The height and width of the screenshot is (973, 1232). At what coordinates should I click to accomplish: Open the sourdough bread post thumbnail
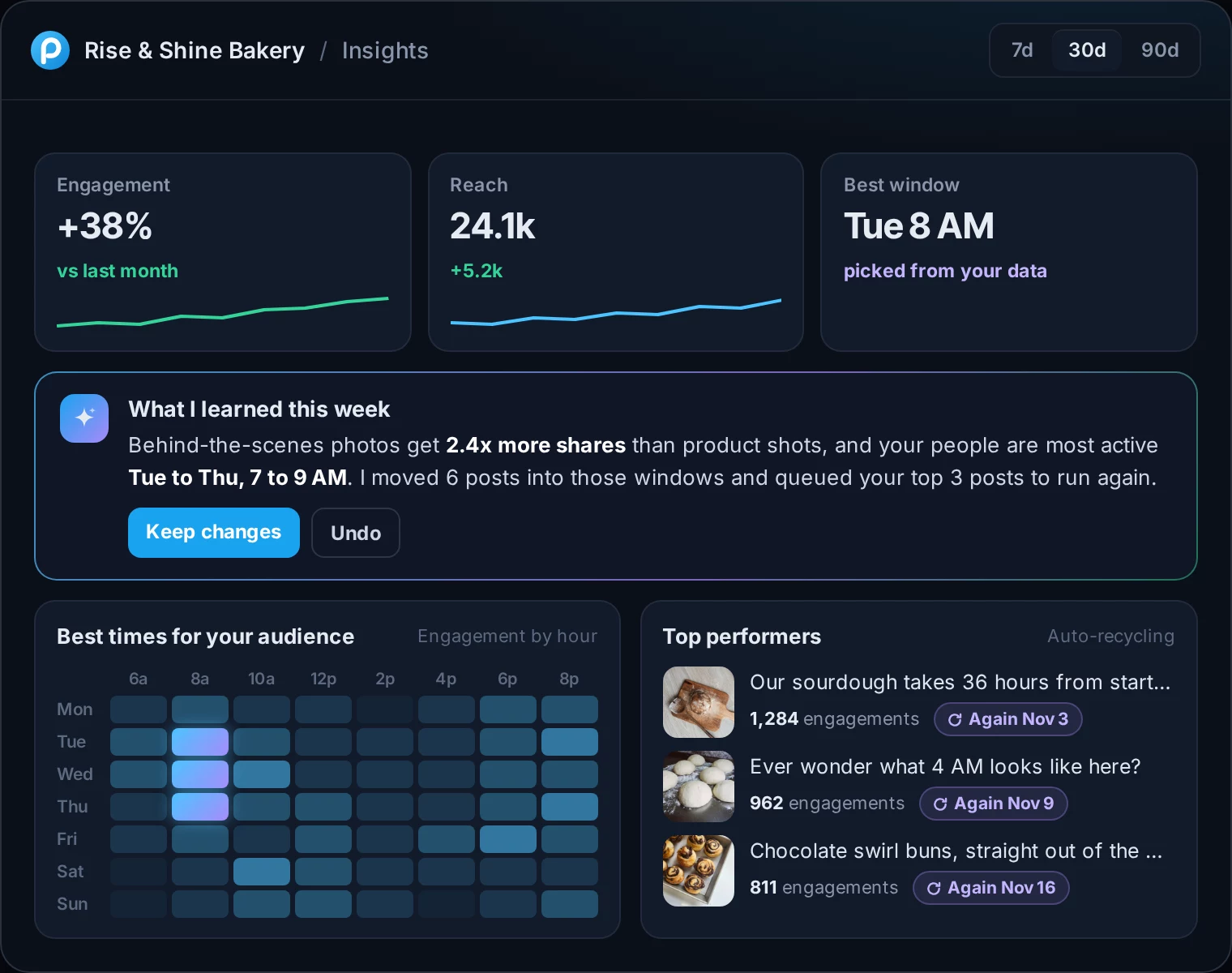click(x=699, y=702)
